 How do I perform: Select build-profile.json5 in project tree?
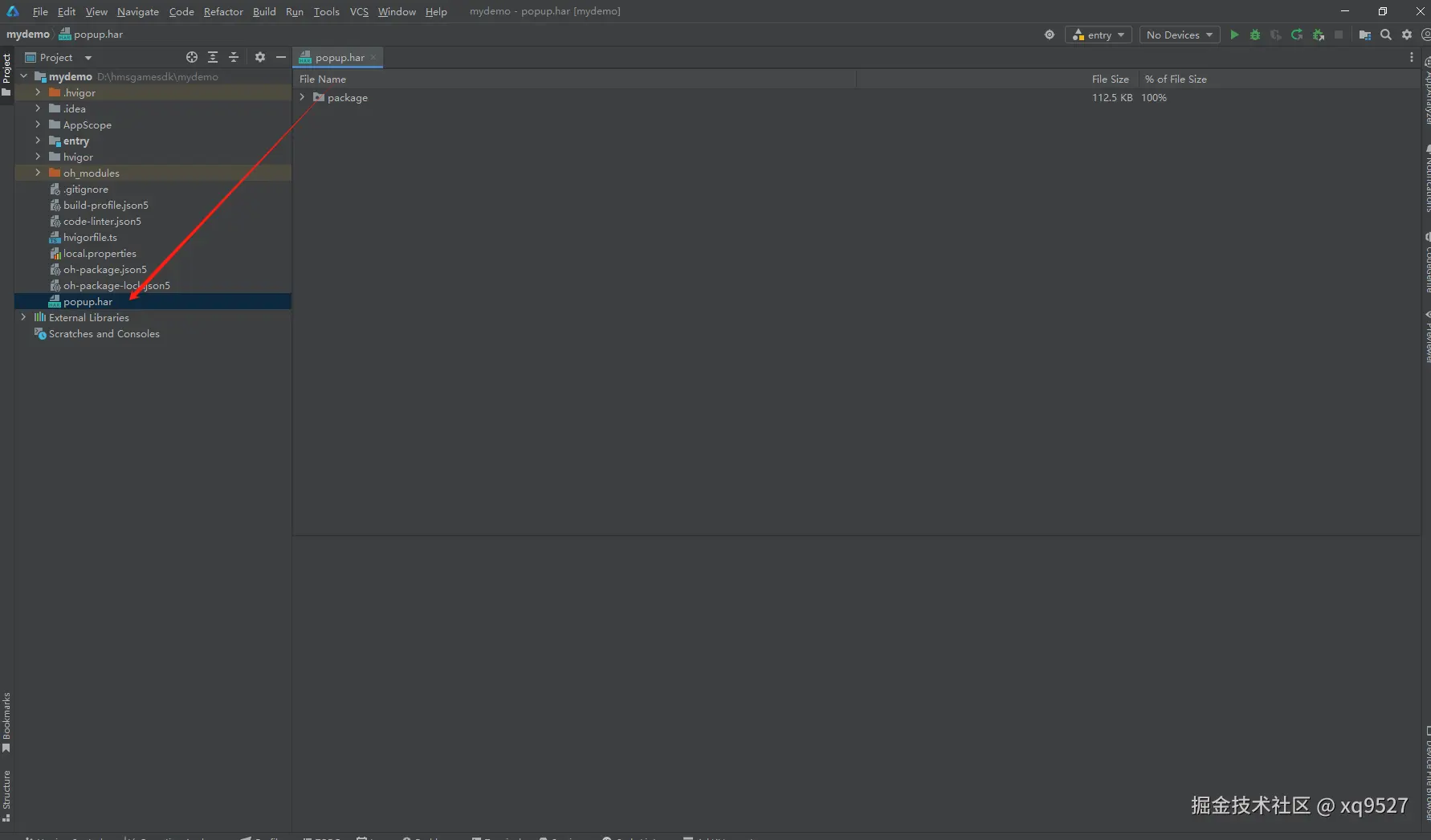coord(105,205)
